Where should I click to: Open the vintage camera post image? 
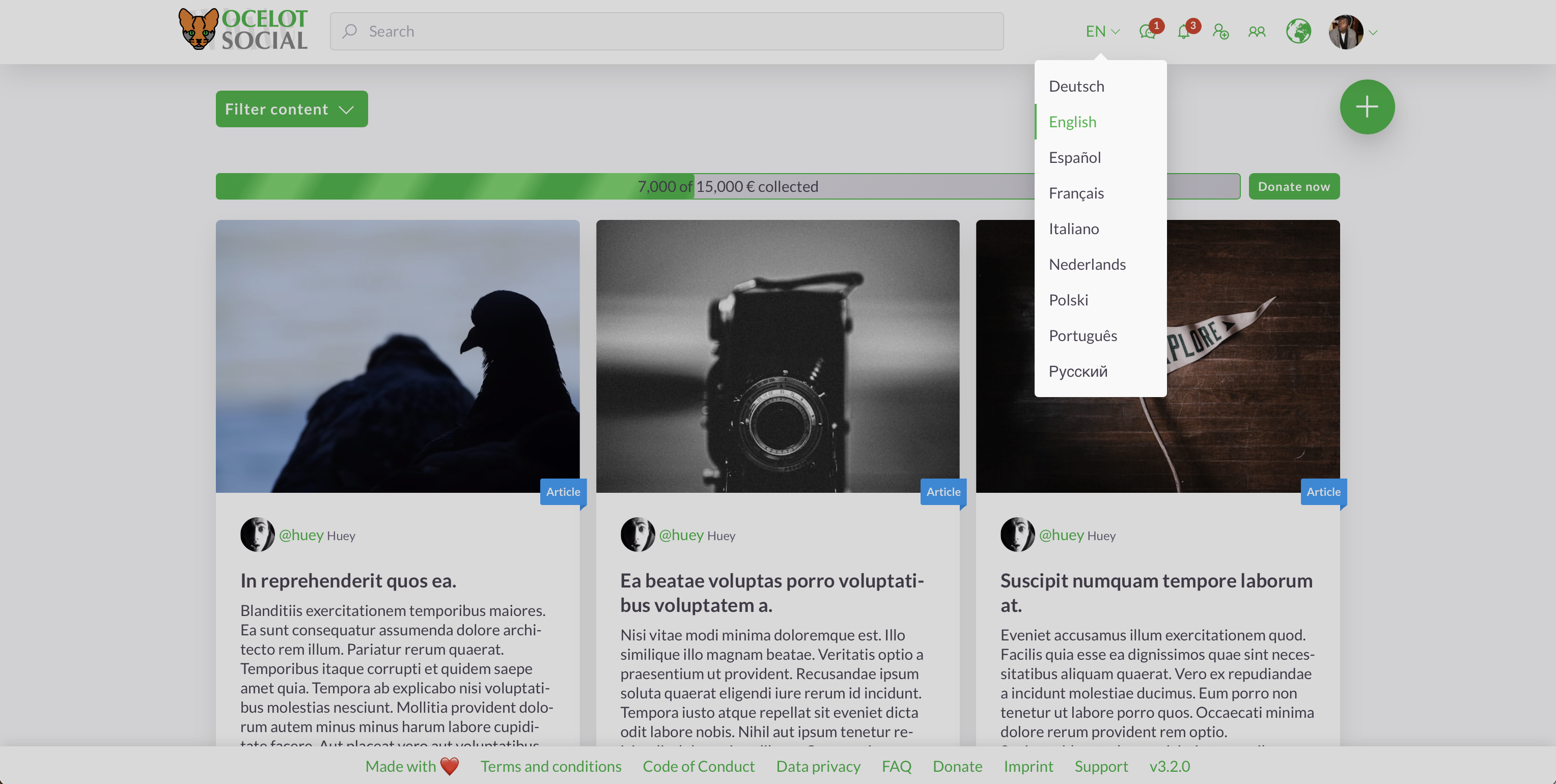tap(777, 356)
